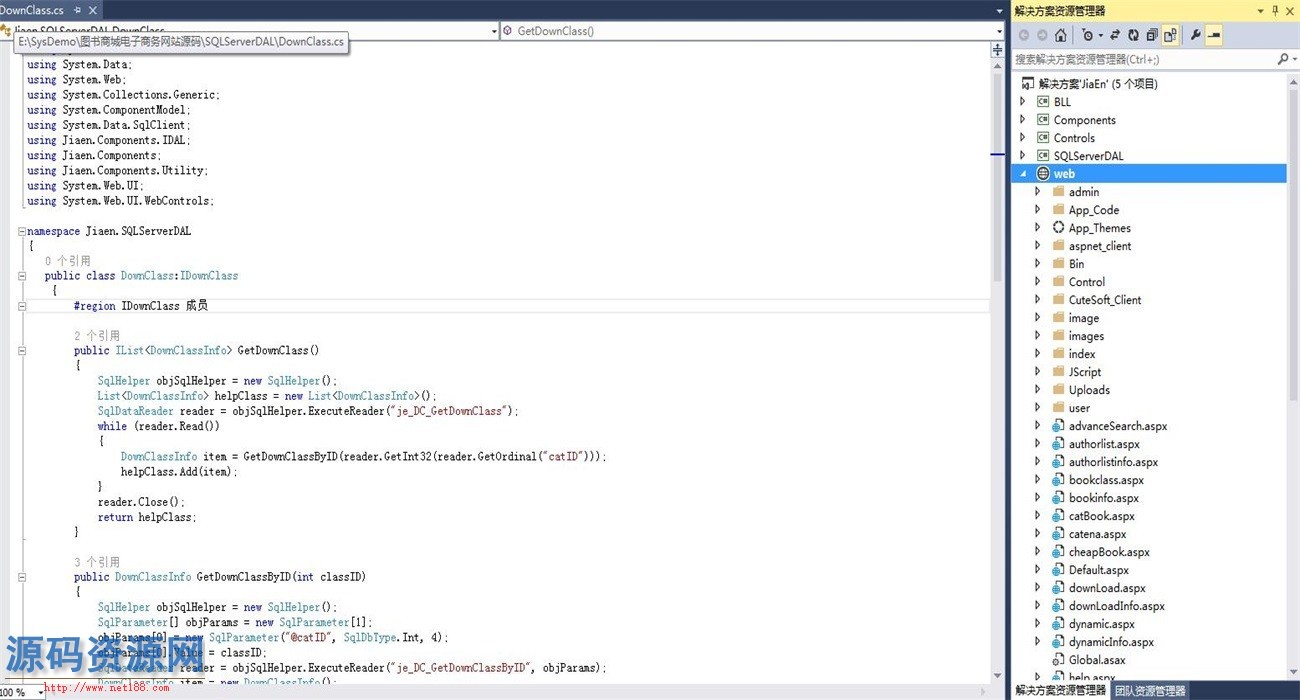
Task: Click the Forward arrow in Solution Explorer toolbar
Action: (1042, 35)
